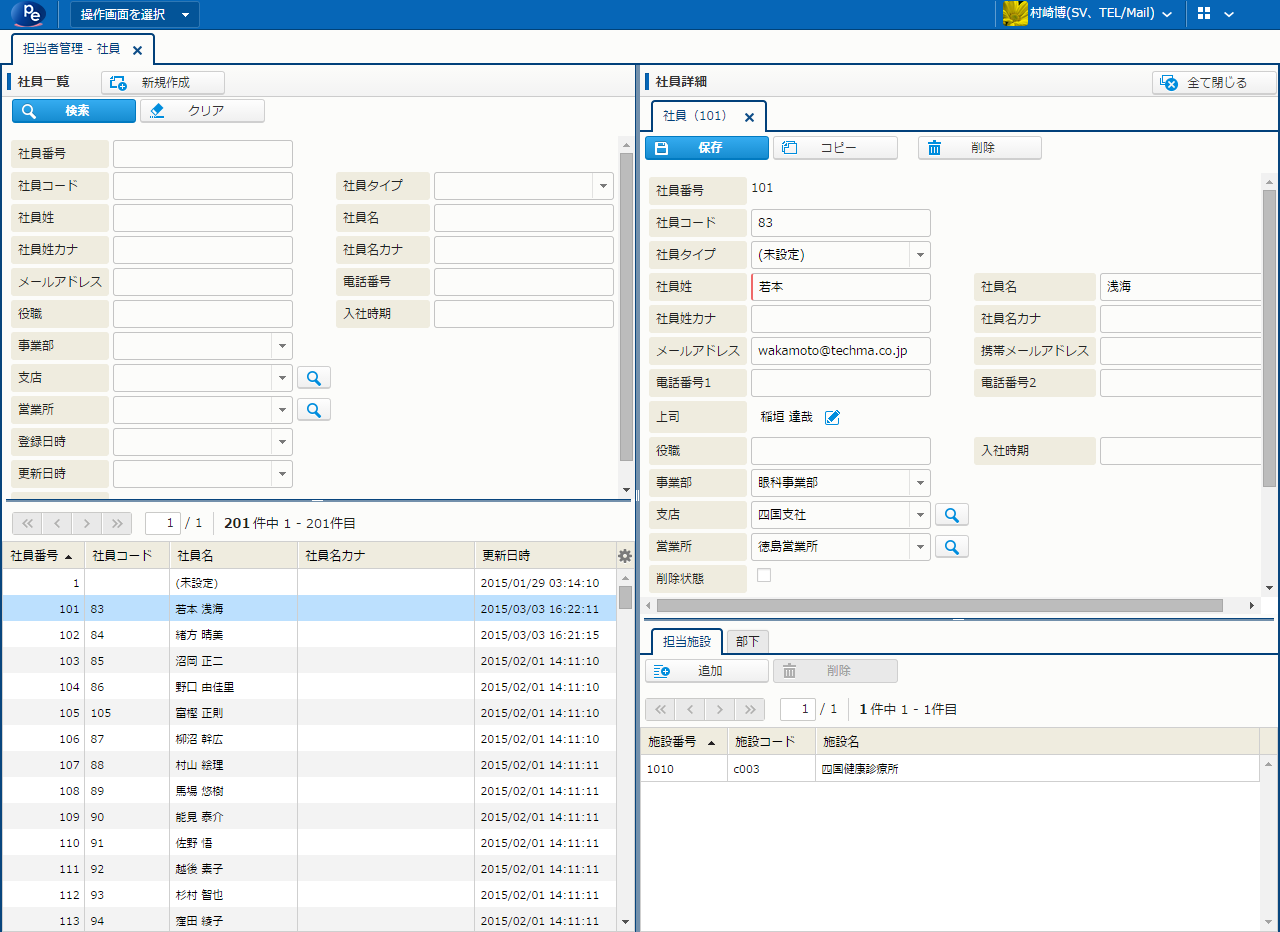Open the grid apps icon in top bar

(1204, 14)
